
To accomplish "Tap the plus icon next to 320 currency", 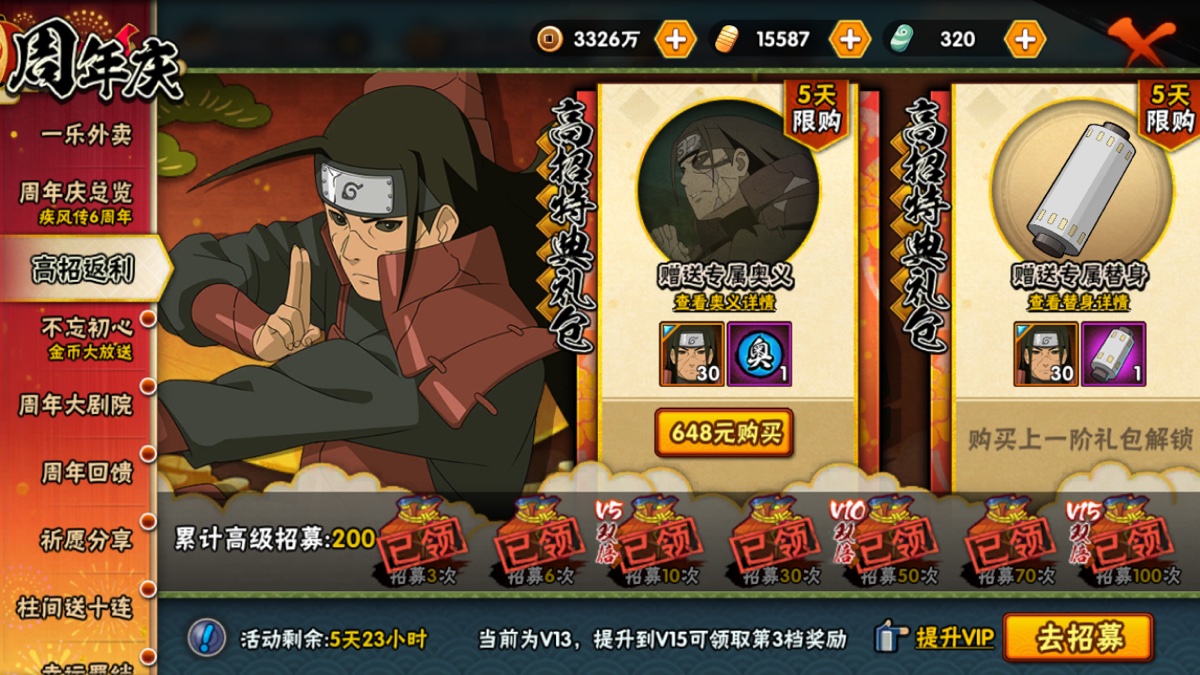I will (1025, 40).
